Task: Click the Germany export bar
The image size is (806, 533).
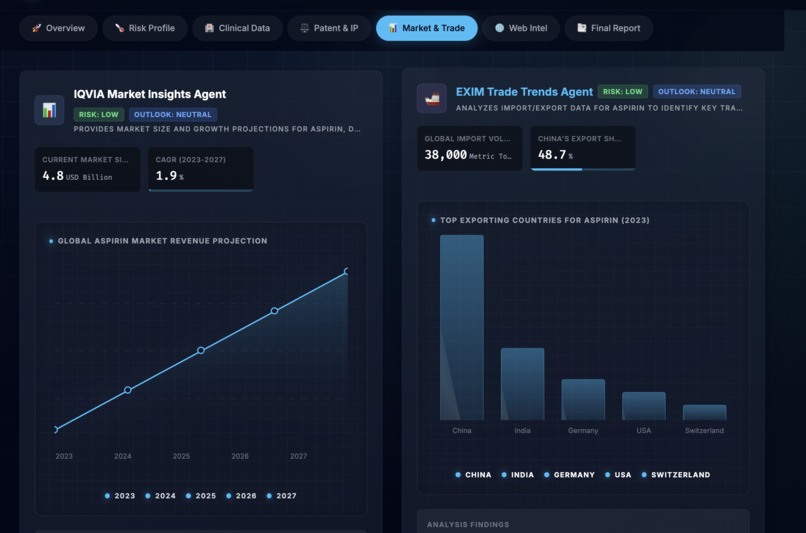Action: tap(583, 399)
